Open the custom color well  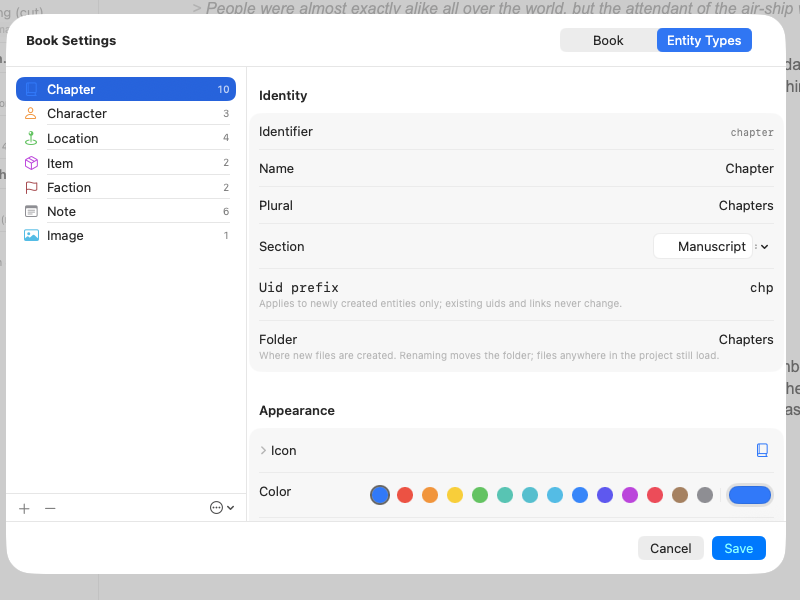click(749, 495)
